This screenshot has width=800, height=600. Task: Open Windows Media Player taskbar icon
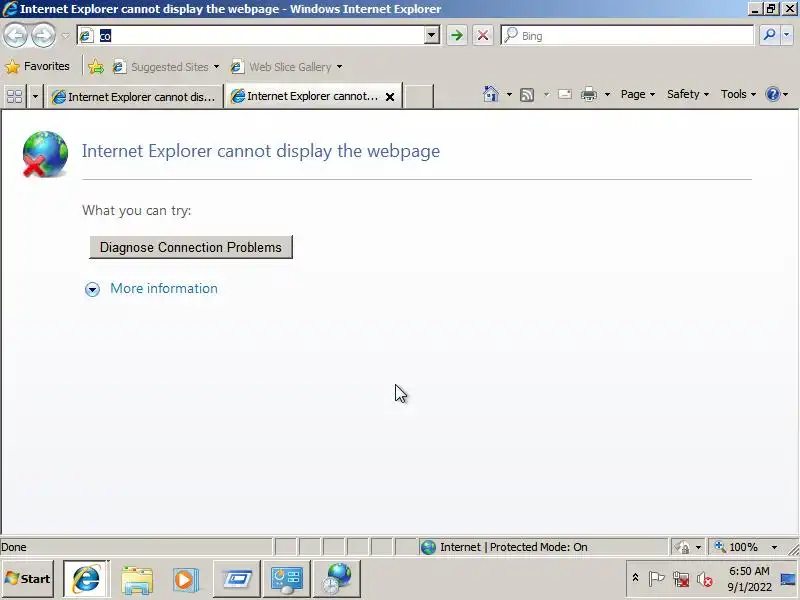coord(185,579)
